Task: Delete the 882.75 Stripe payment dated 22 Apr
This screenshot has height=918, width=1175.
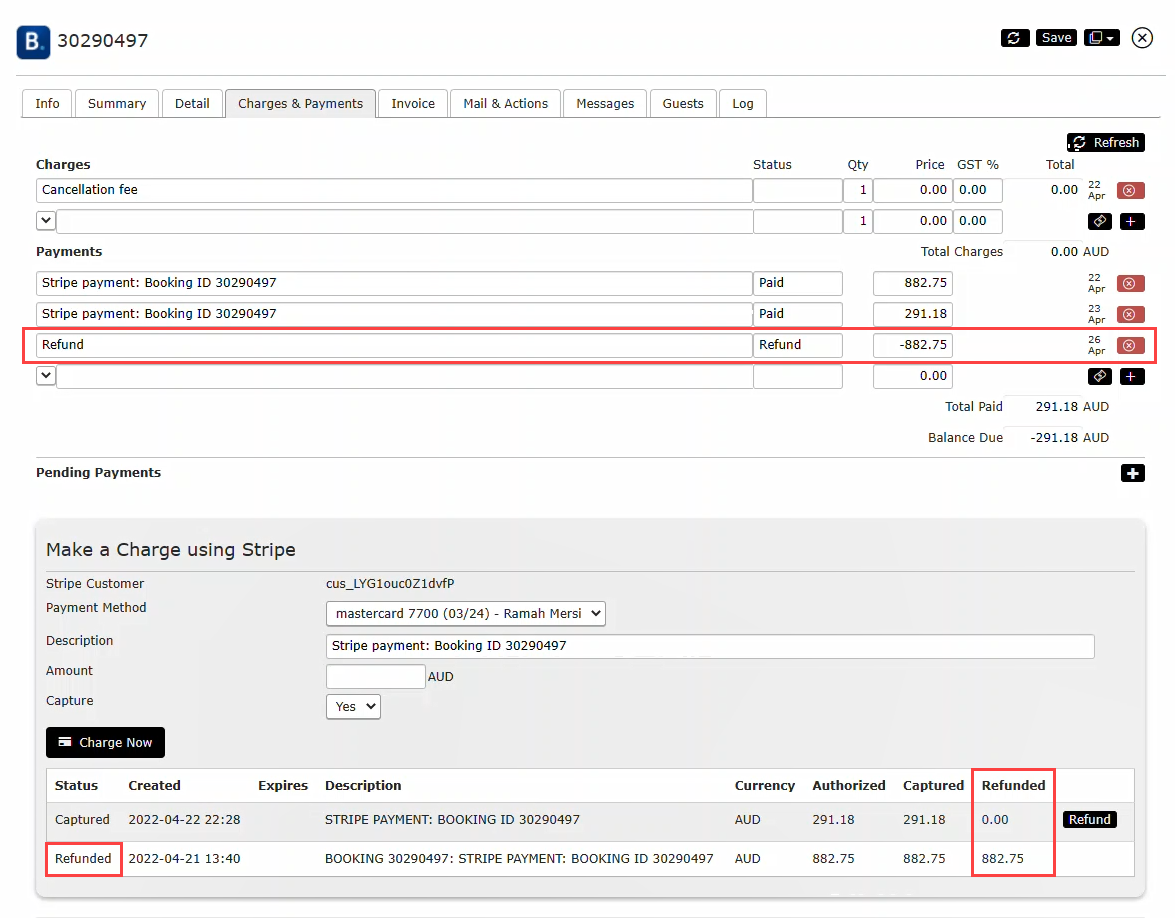Action: coord(1130,283)
